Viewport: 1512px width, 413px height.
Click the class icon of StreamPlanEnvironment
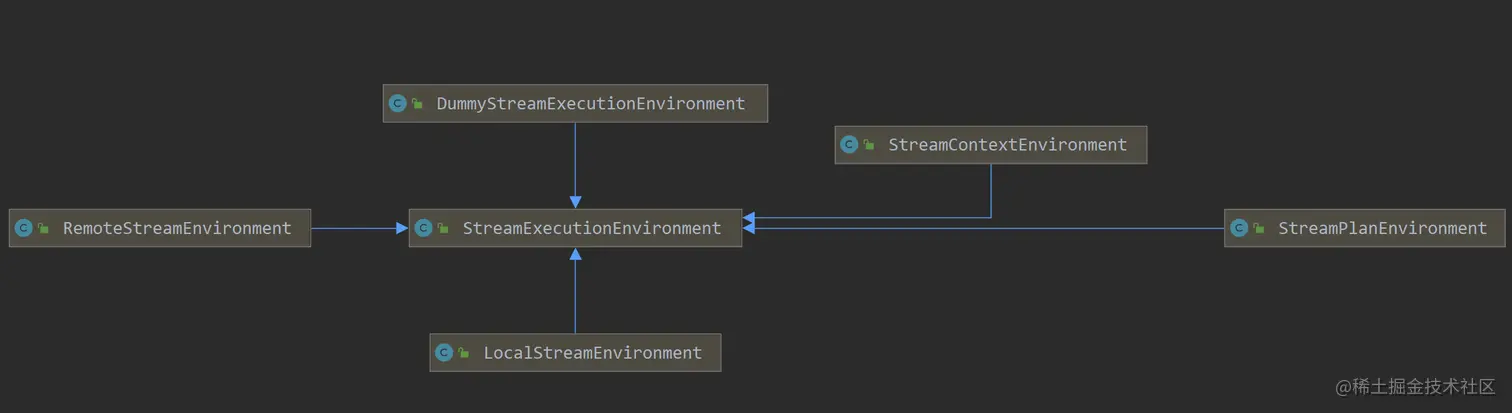(1239, 228)
